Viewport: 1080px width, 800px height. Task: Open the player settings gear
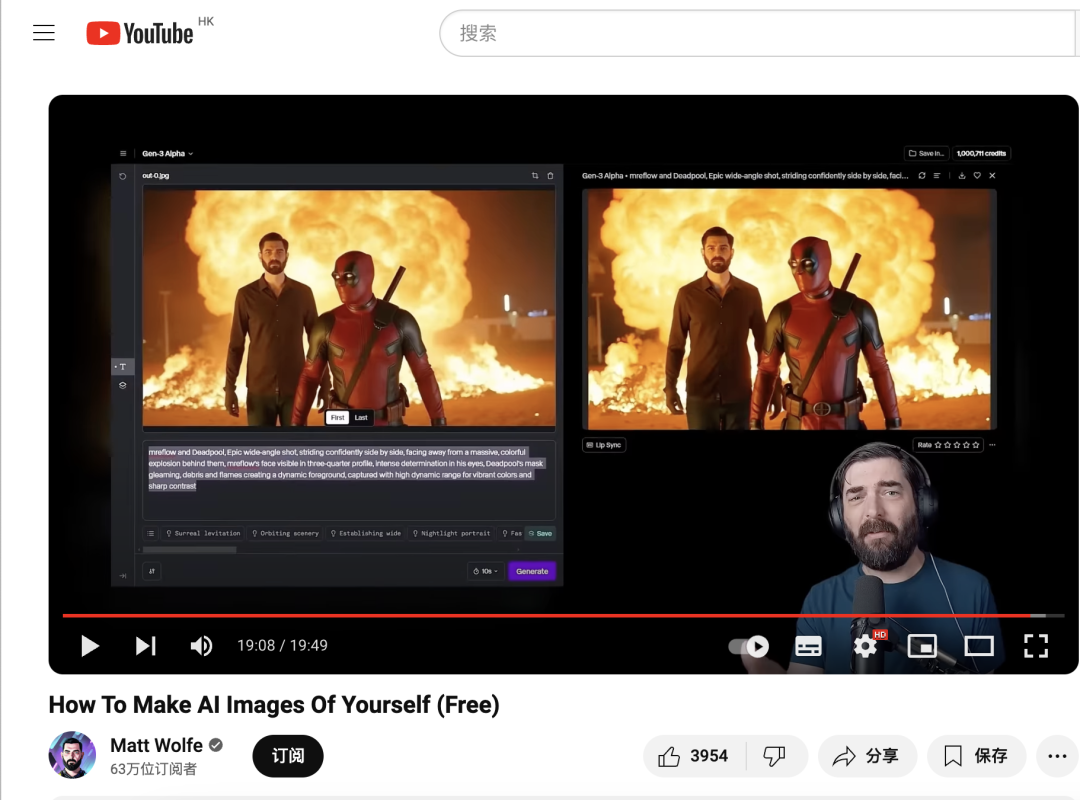tap(865, 646)
